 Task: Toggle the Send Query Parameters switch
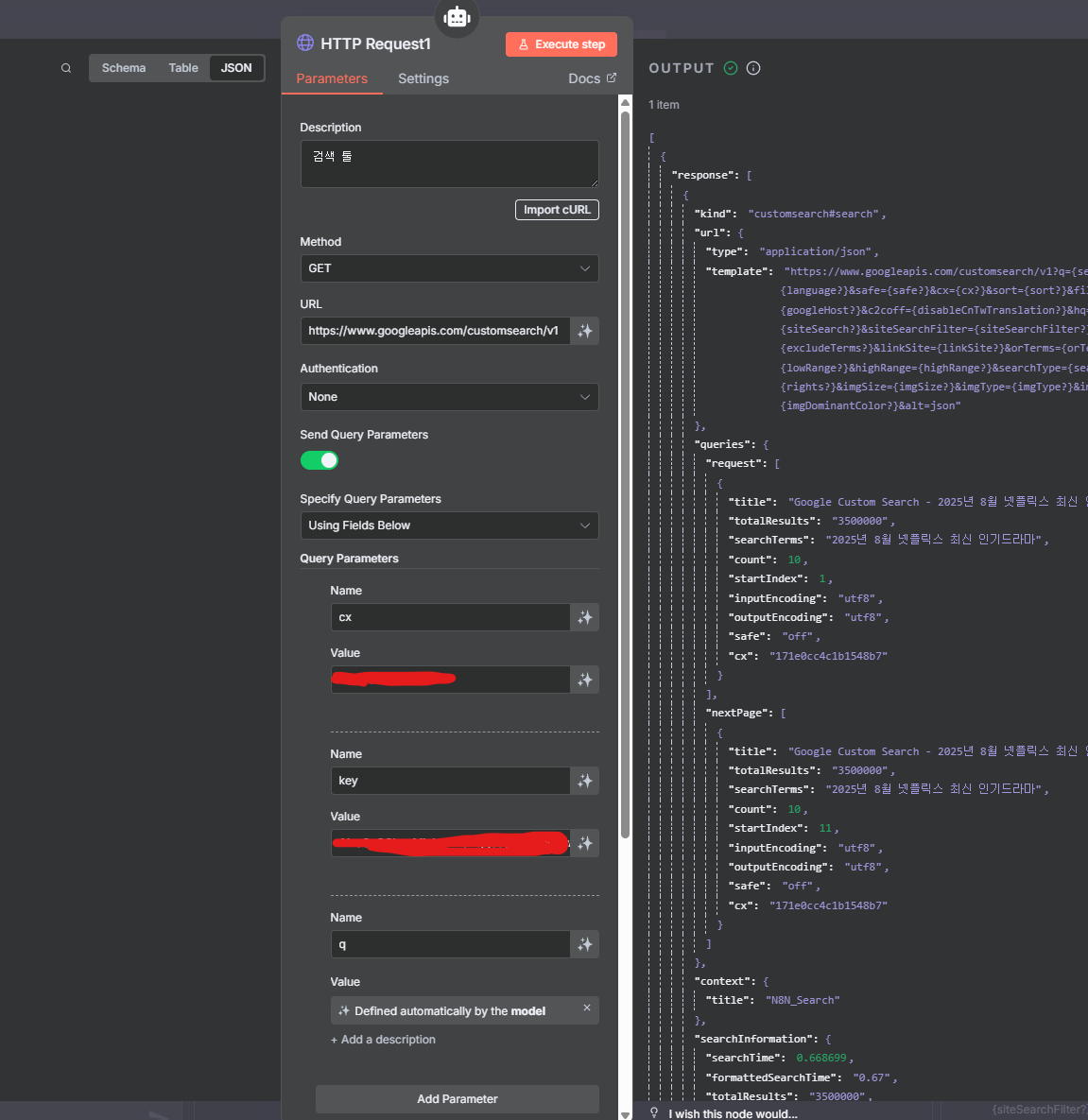[x=319, y=460]
